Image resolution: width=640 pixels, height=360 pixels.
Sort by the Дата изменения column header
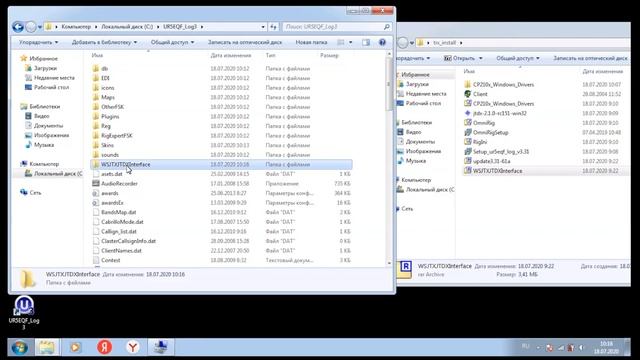(x=231, y=55)
